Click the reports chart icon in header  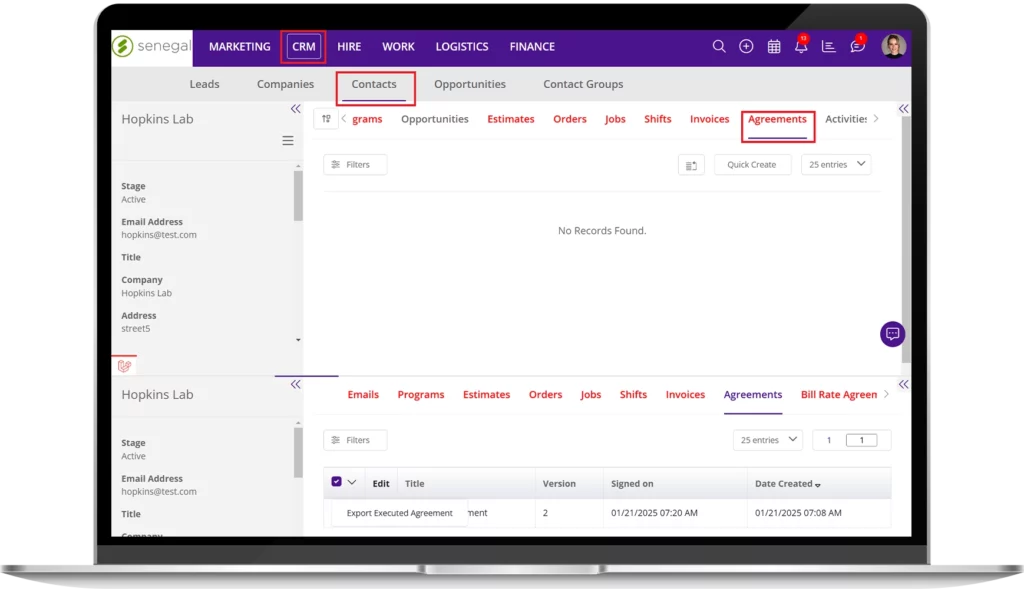point(828,46)
